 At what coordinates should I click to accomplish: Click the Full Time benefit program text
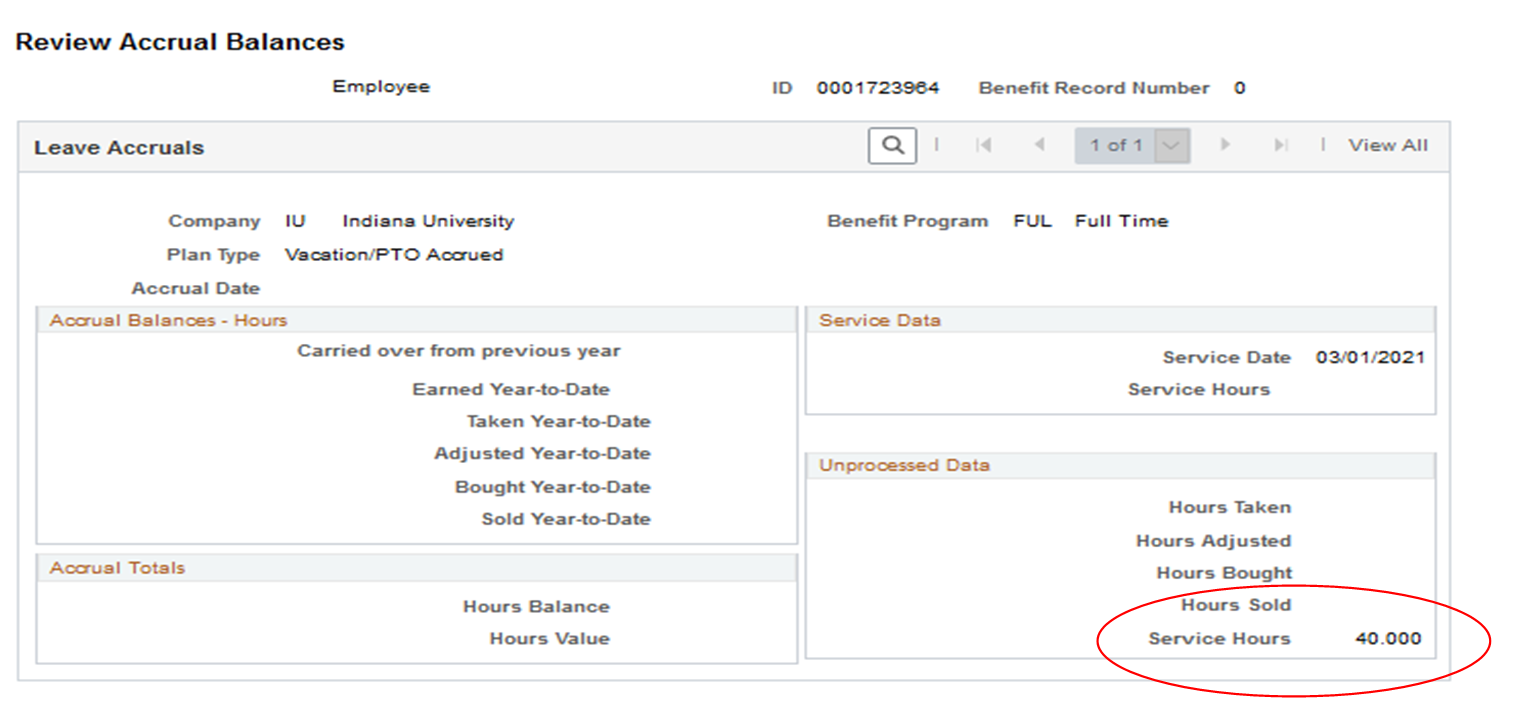point(1121,221)
